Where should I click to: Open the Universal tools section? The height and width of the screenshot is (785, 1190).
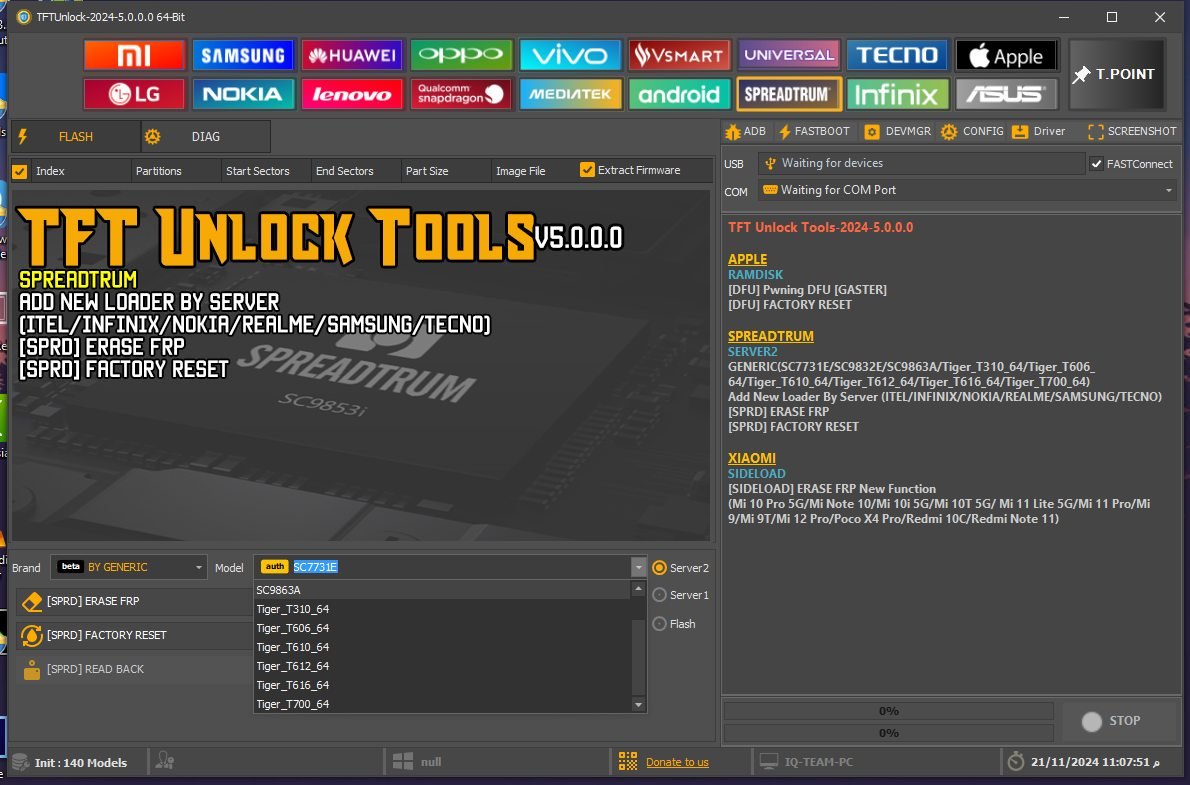(789, 55)
